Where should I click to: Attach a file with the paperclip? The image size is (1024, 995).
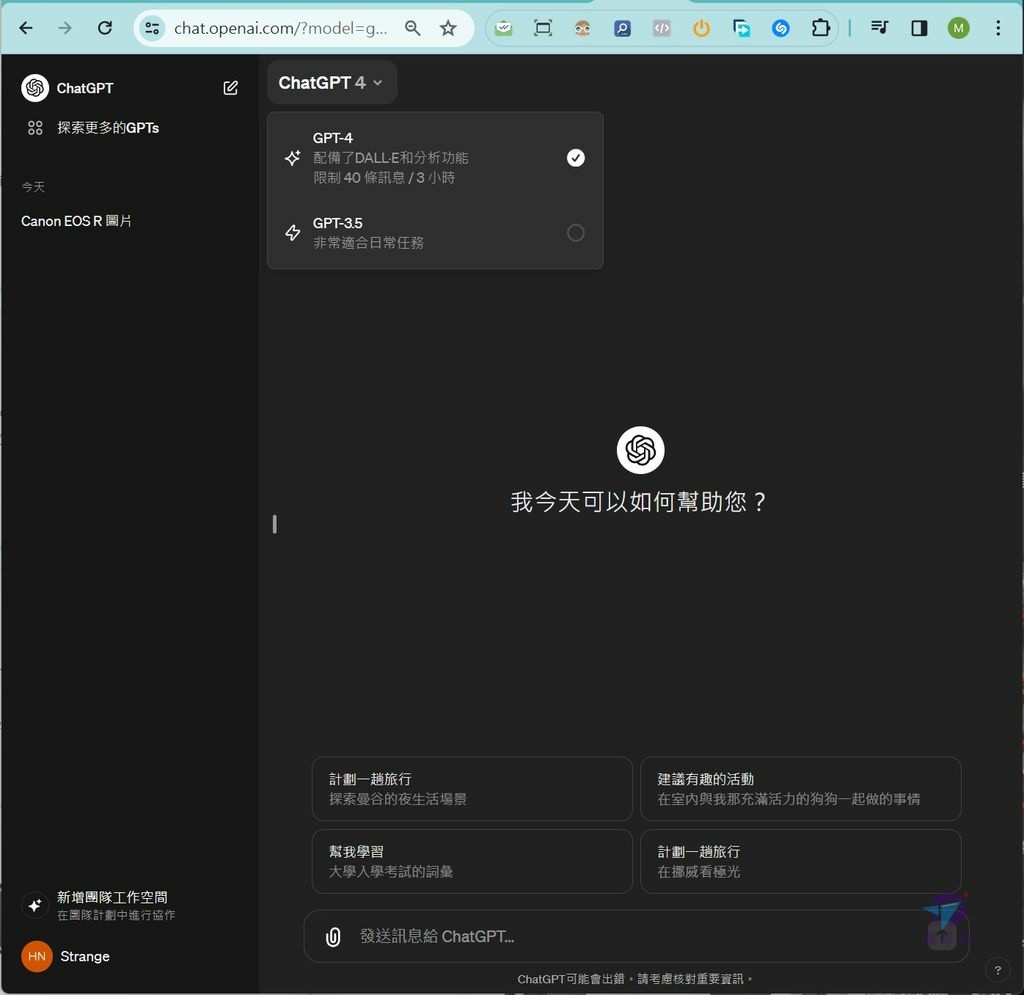point(333,937)
